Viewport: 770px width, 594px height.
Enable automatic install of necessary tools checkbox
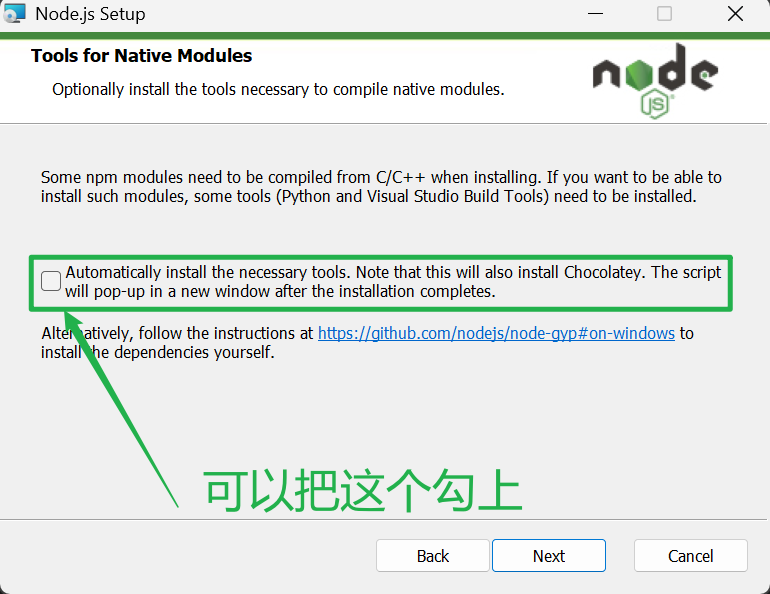pos(51,281)
